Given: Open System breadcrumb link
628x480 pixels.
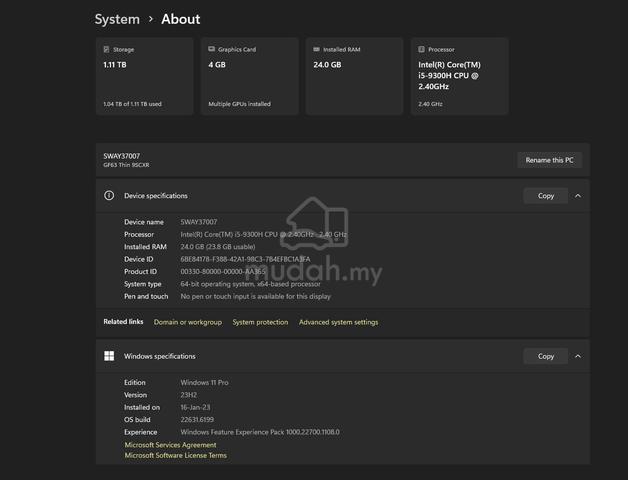Looking at the screenshot, I should (117, 19).
